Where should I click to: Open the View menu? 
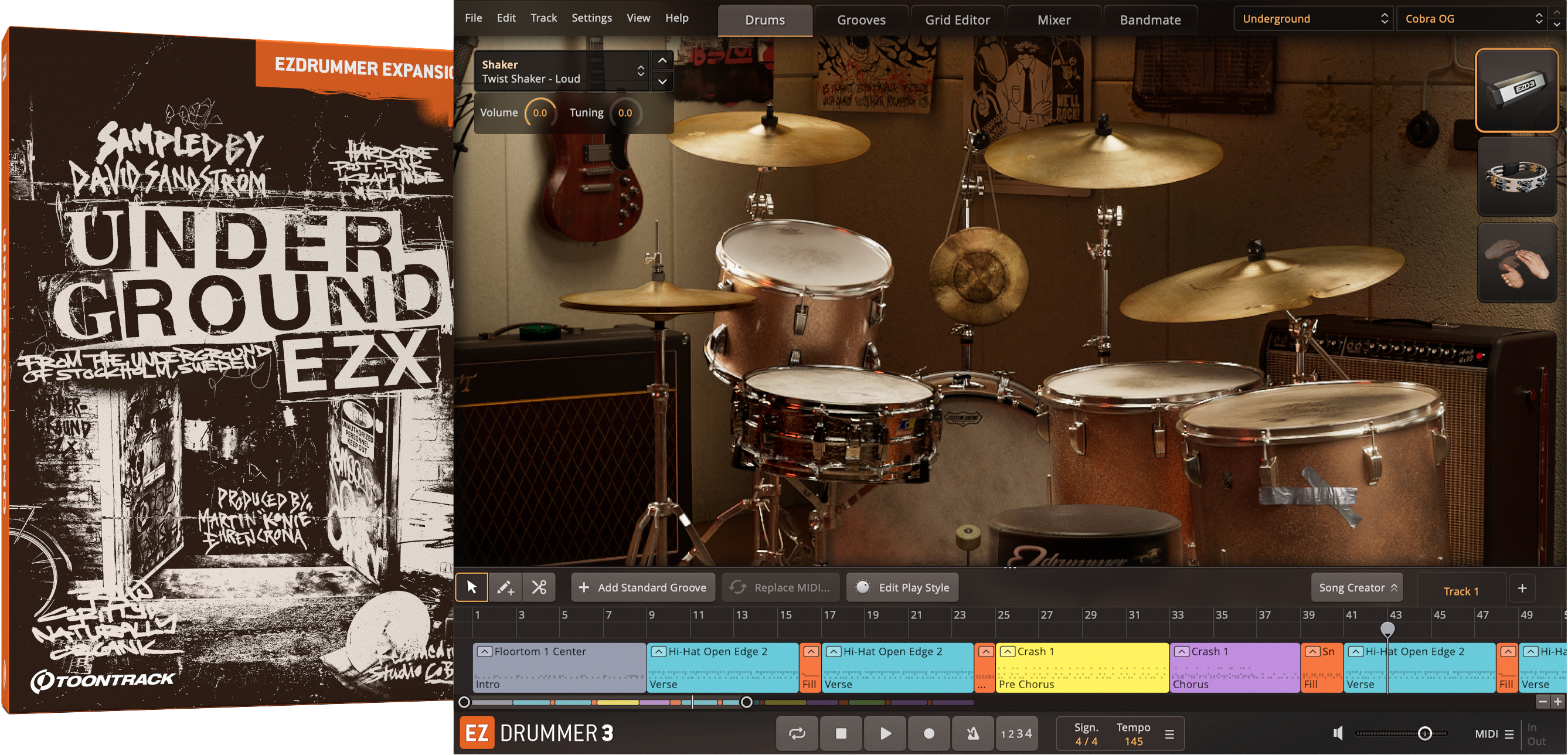coord(638,18)
